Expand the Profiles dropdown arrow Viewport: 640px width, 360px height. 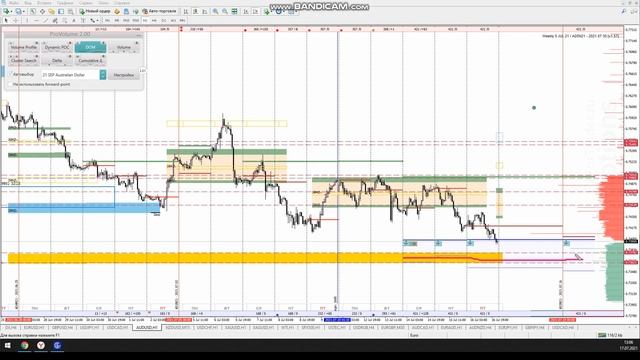pyautogui.click(x=23, y=11)
